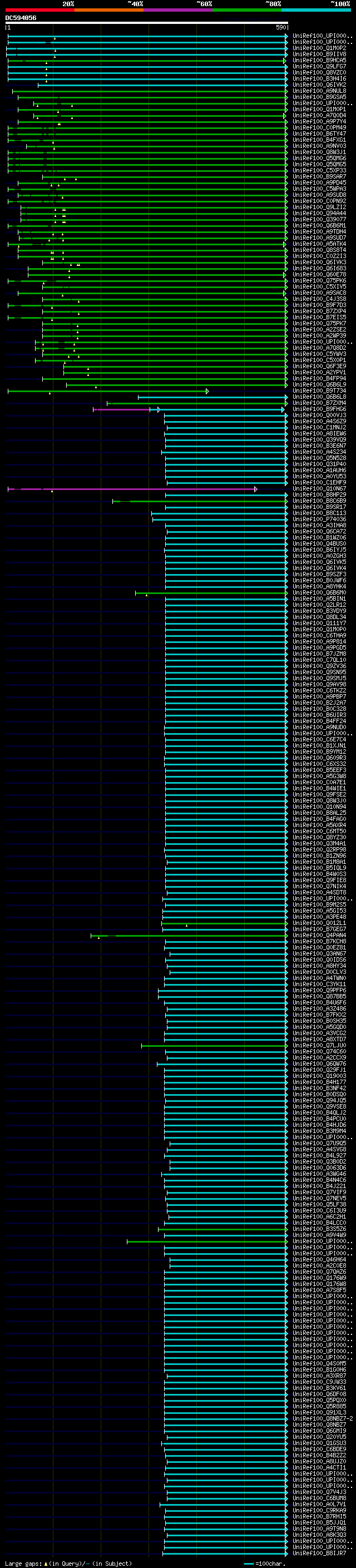Click the UniRef100_B9FHG6 label
356x1568 pixels.
[x=319, y=409]
